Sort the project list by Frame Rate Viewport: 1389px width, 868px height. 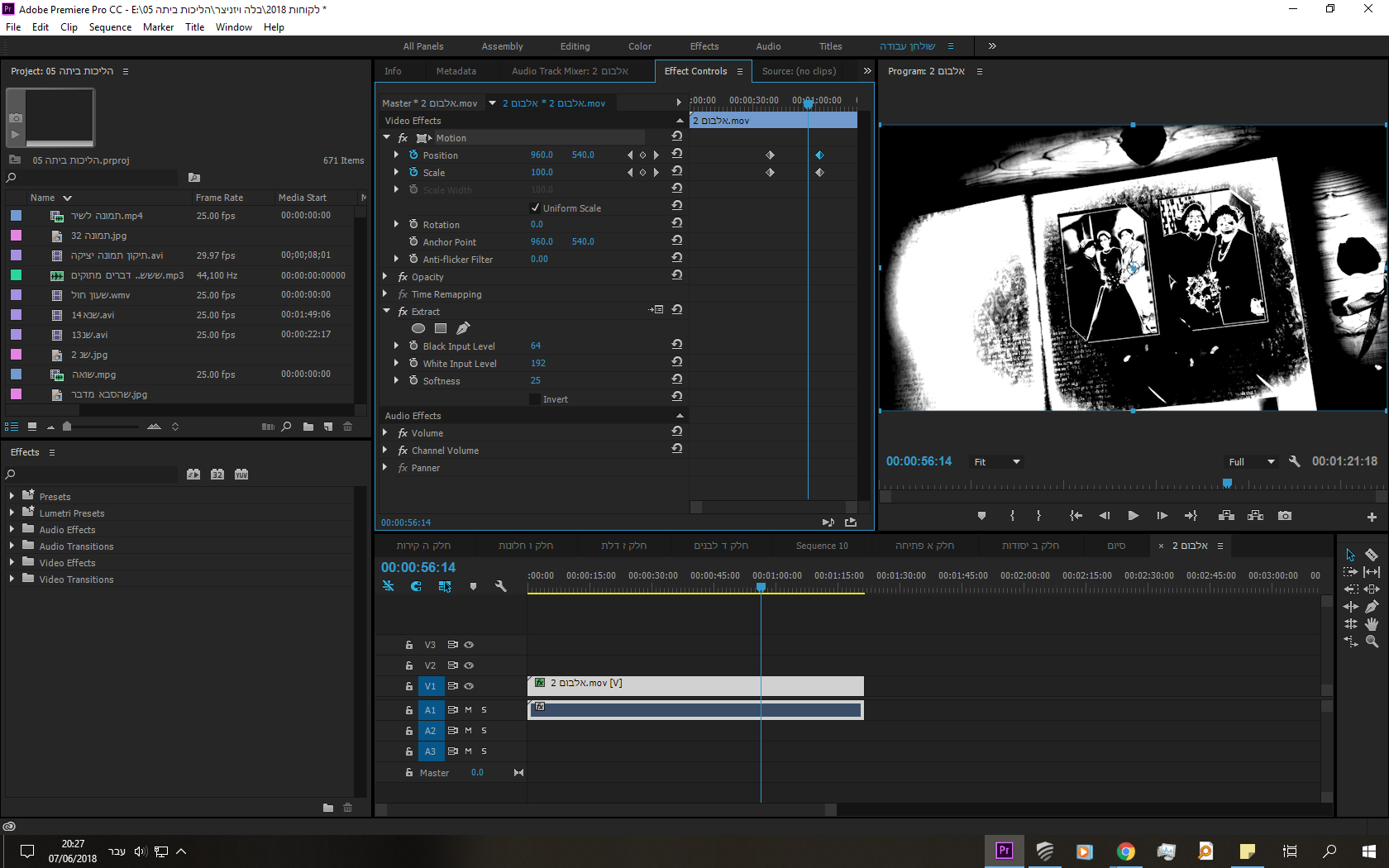(x=219, y=198)
